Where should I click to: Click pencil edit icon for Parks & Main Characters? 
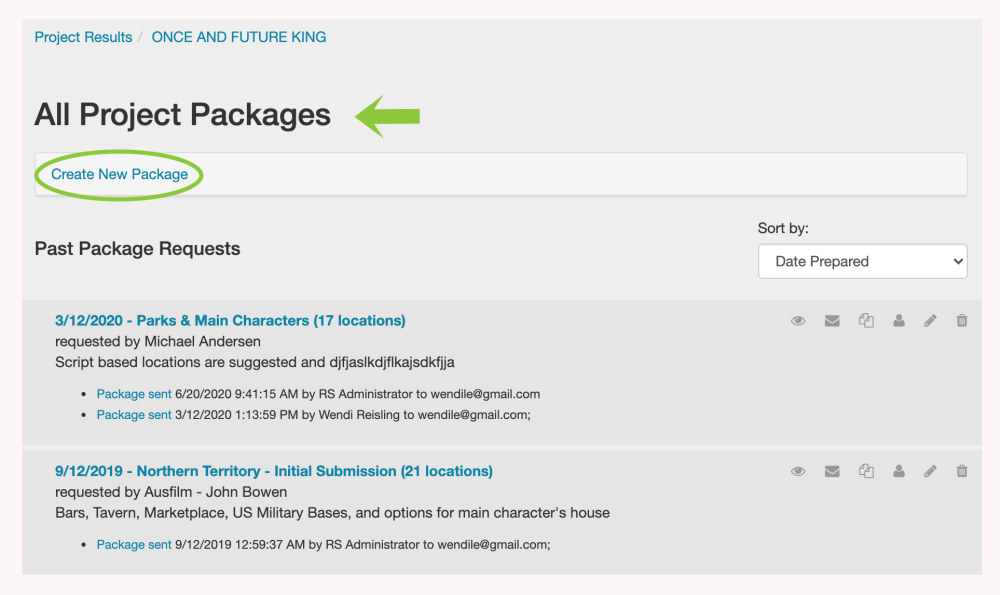pos(930,321)
